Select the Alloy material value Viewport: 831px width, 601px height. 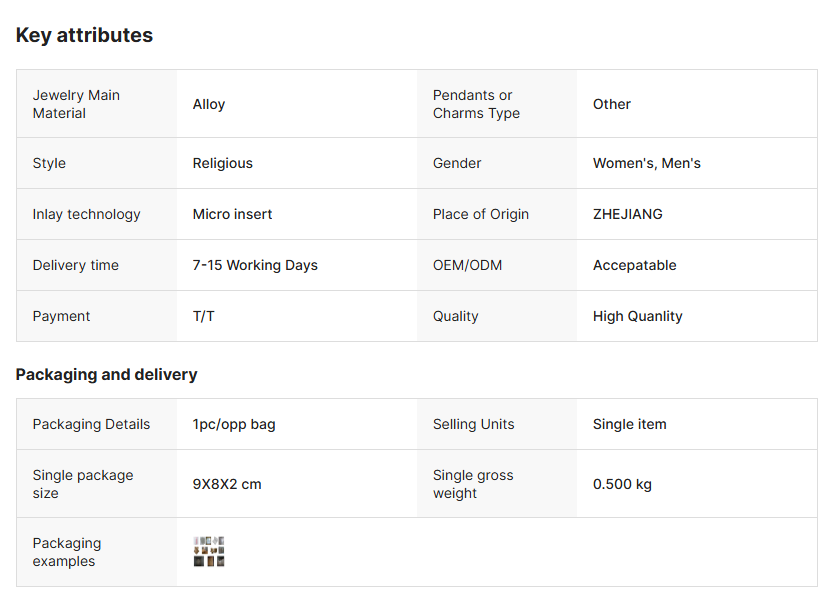pyautogui.click(x=209, y=104)
